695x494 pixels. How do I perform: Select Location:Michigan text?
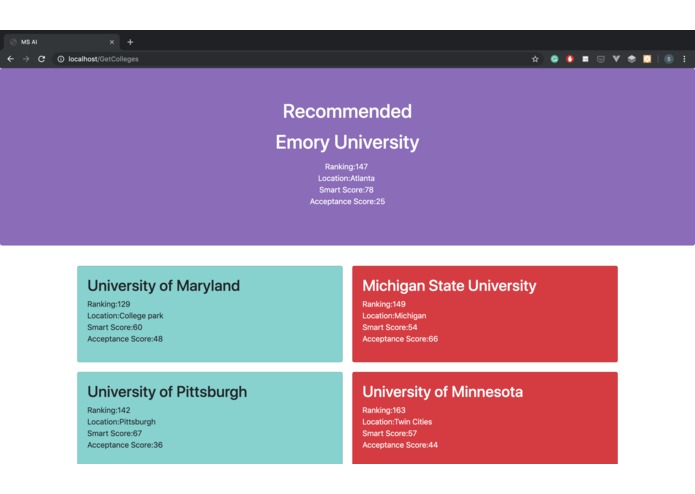coord(394,315)
